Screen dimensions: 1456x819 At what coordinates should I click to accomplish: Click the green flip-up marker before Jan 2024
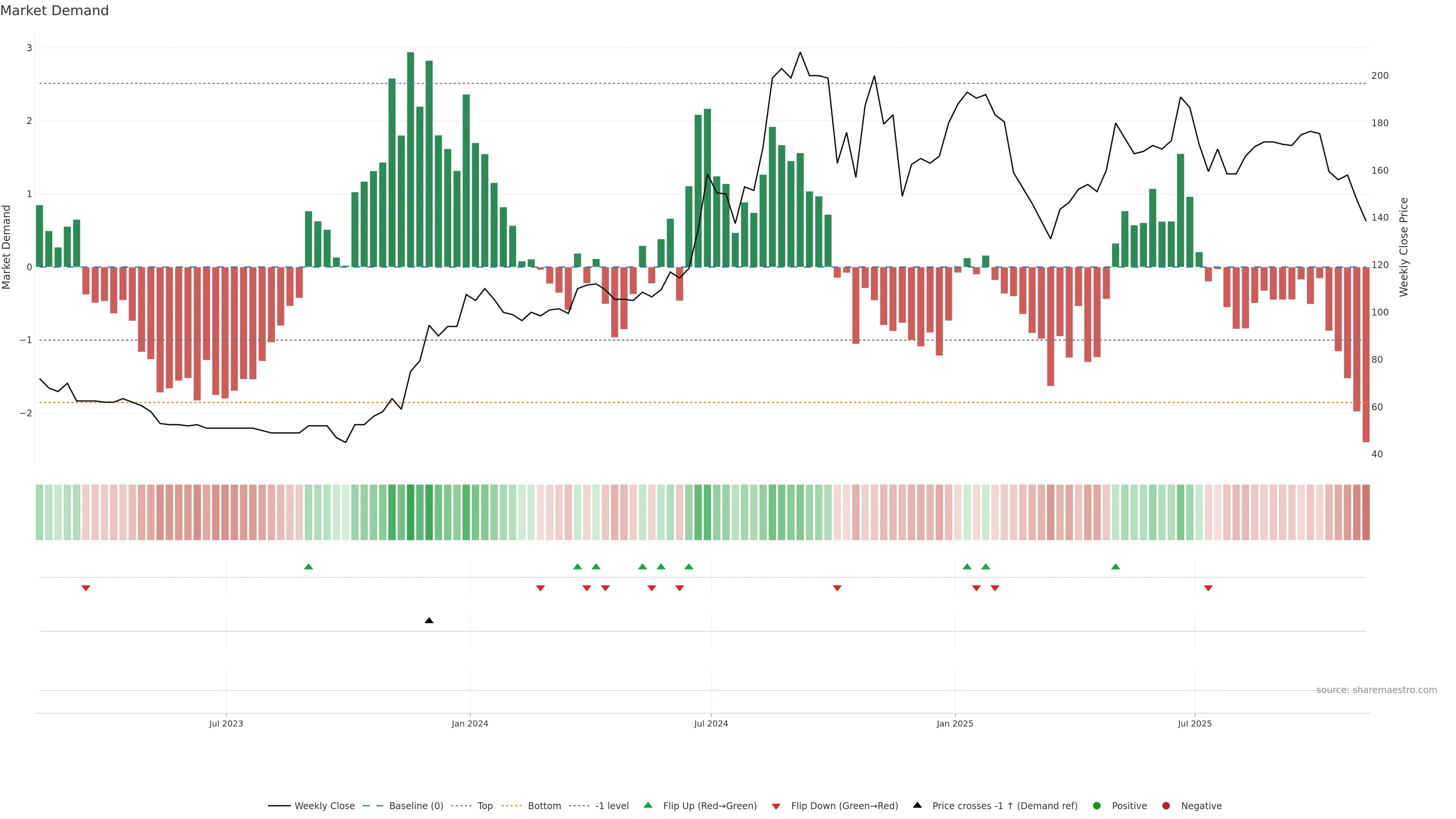coord(309,566)
